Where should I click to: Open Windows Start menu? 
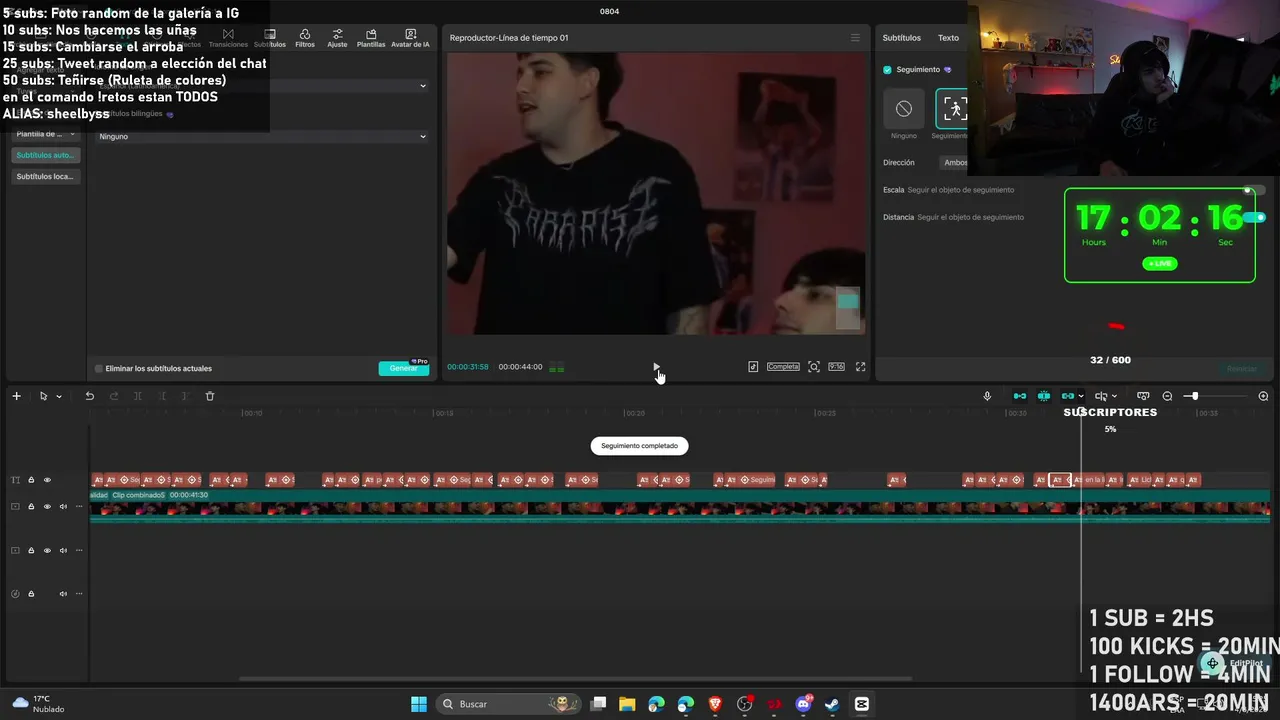pyautogui.click(x=419, y=704)
